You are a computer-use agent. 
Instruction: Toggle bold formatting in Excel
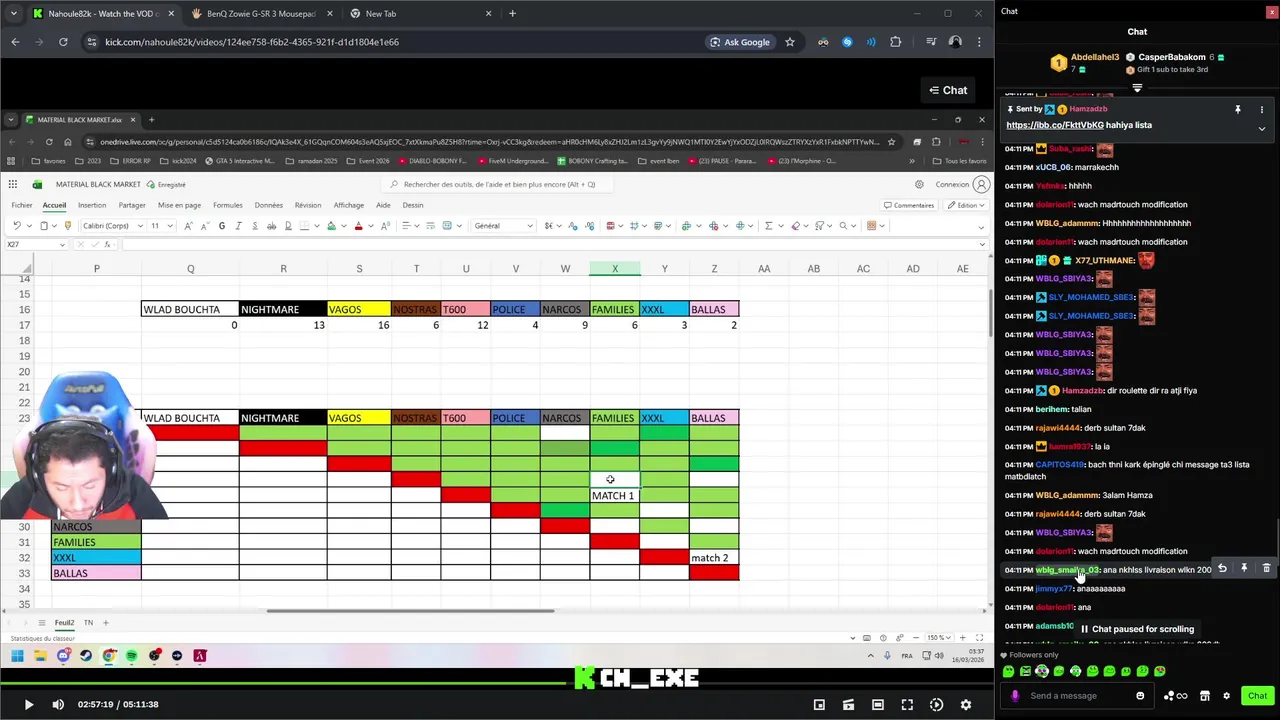click(x=222, y=226)
